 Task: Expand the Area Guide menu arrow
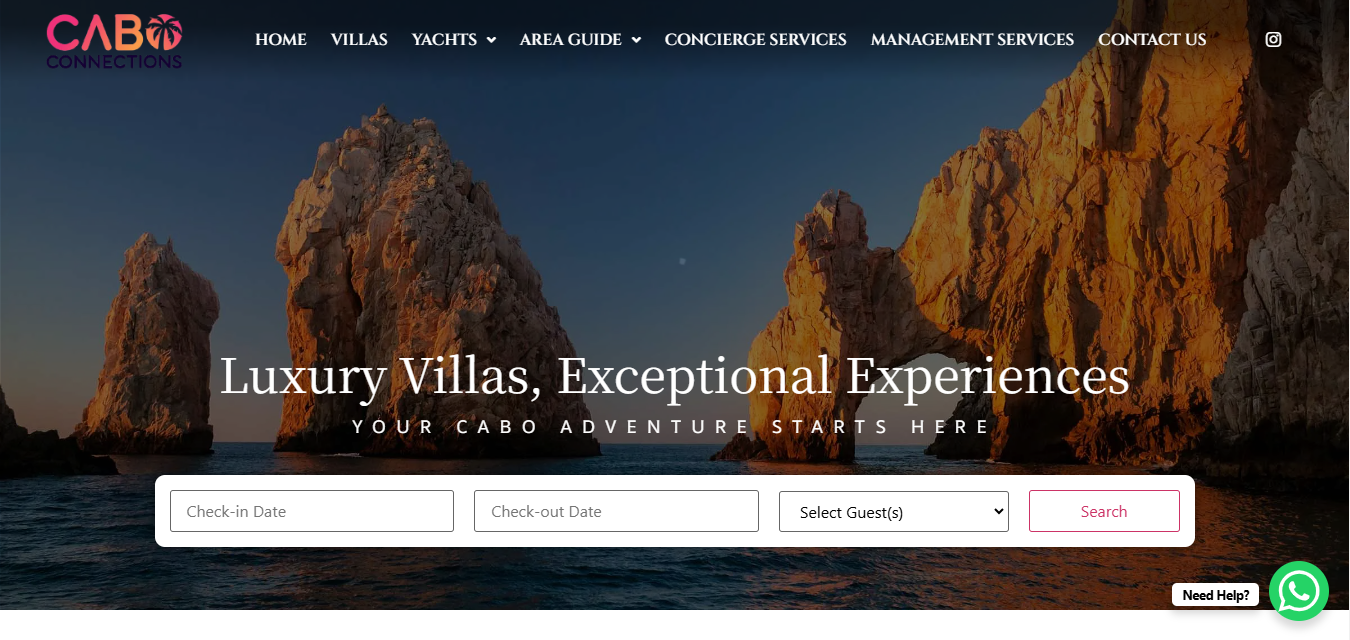point(636,40)
